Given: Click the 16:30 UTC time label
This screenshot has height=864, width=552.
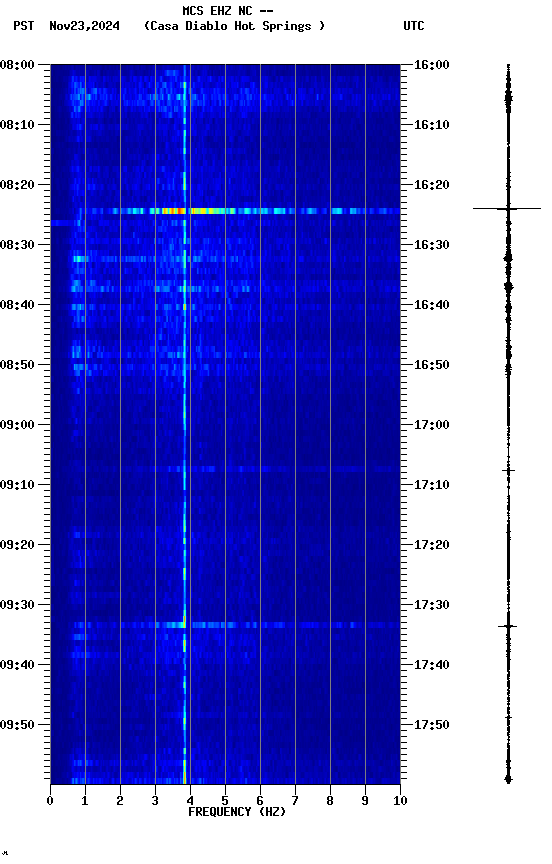Looking at the screenshot, I should pos(431,245).
